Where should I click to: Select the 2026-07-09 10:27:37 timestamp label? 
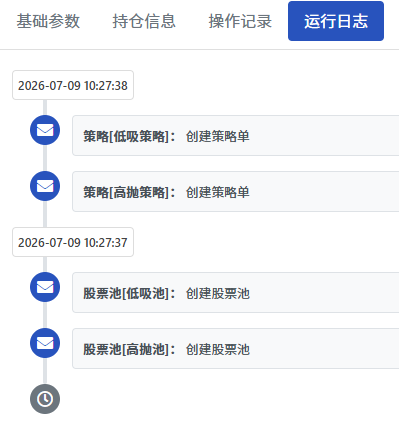73,242
